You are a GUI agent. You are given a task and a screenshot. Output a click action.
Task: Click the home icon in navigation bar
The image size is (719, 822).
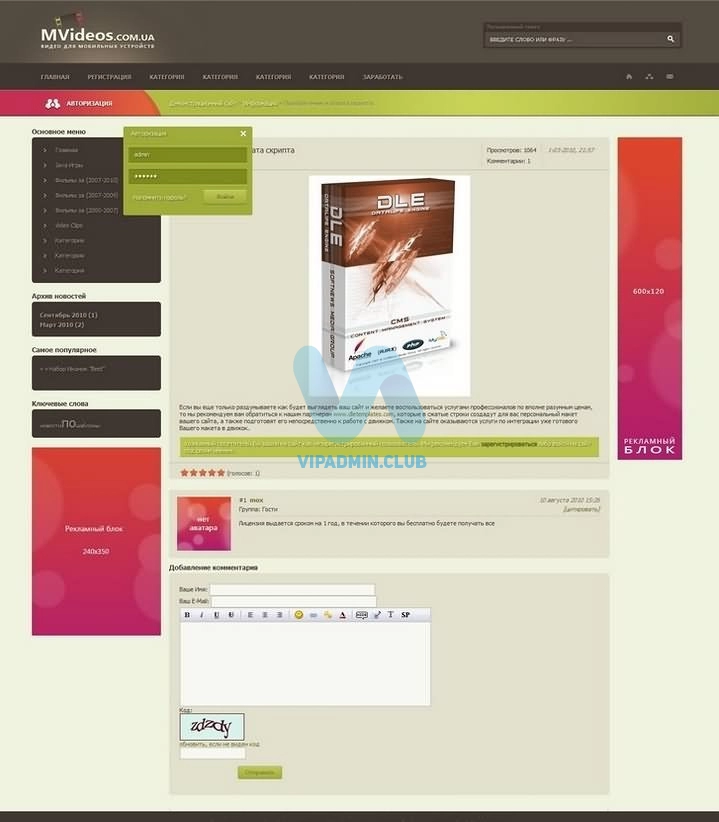(629, 77)
